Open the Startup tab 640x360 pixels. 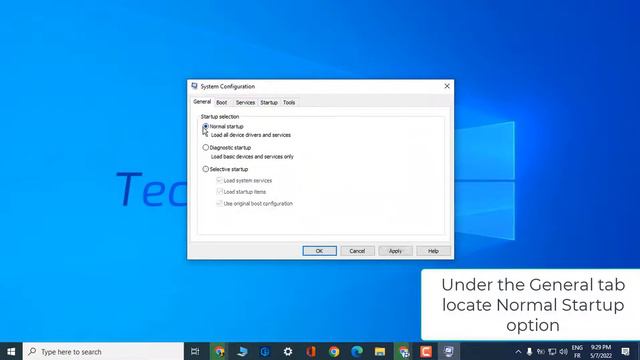(269, 102)
